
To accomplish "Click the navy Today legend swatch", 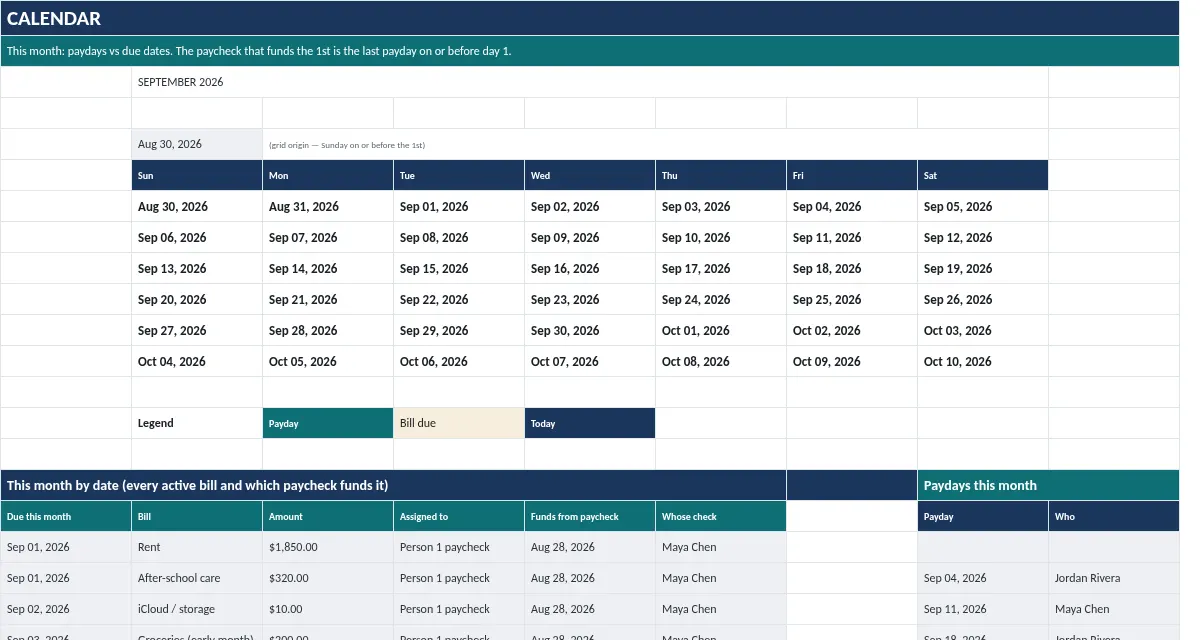I will coord(590,423).
